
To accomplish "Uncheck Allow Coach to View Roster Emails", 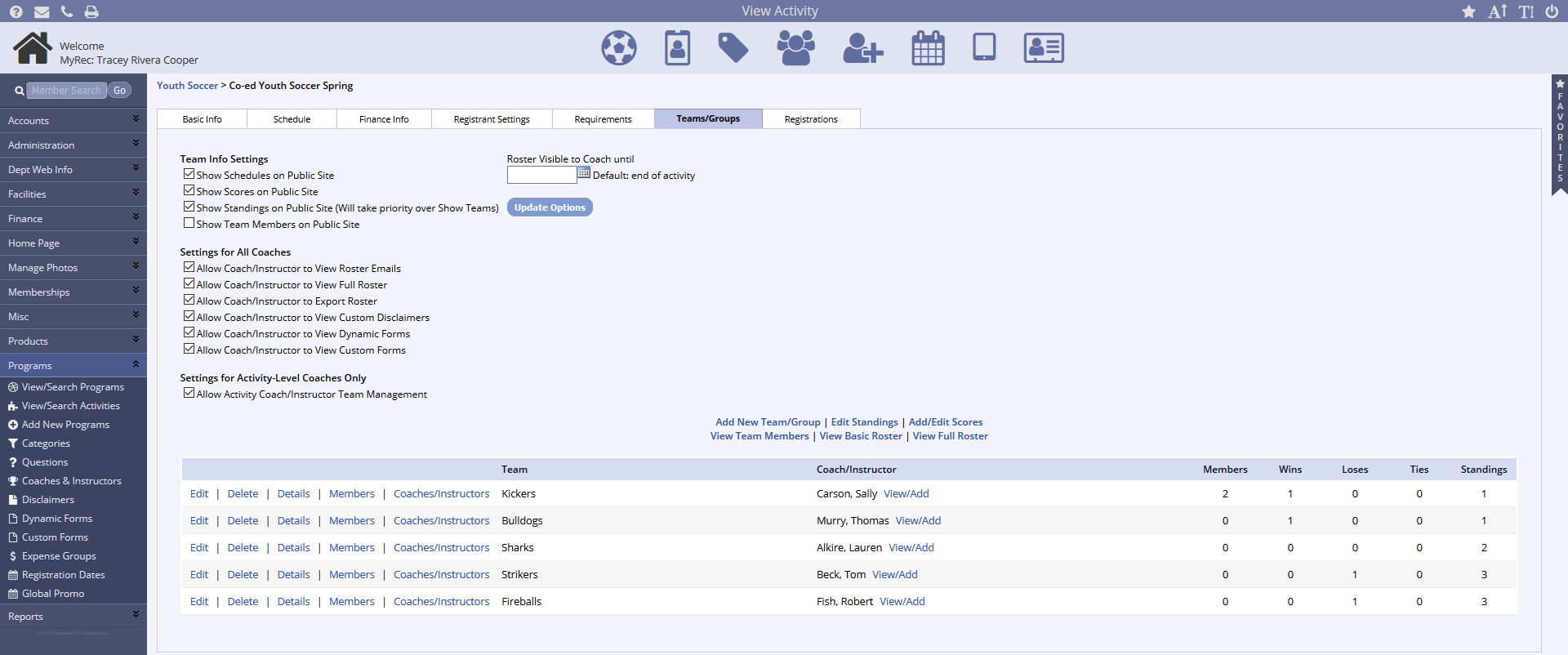I will pos(189,267).
